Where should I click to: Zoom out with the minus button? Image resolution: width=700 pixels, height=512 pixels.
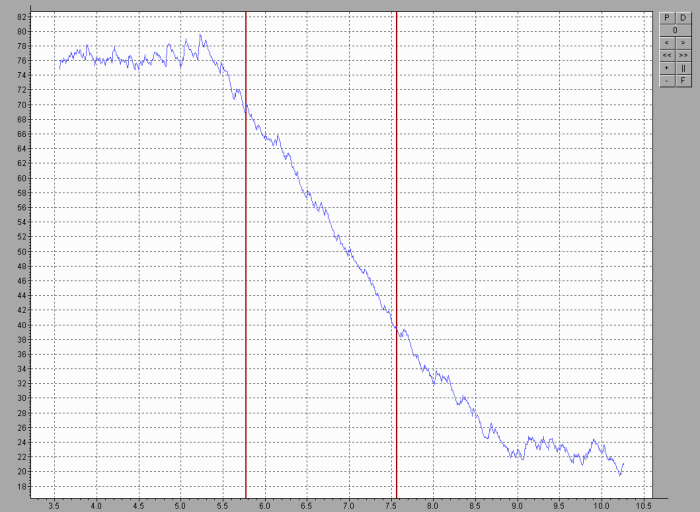tap(667, 80)
